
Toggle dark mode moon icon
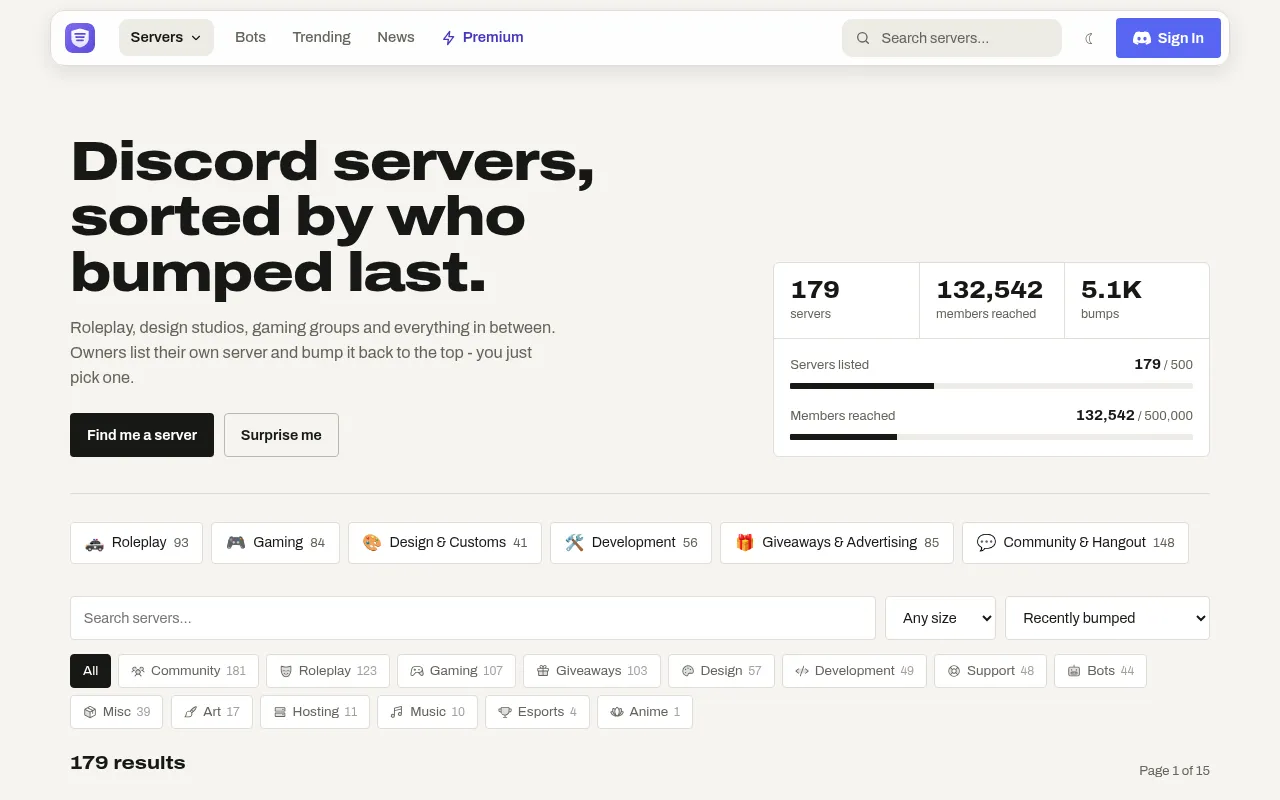pos(1089,38)
